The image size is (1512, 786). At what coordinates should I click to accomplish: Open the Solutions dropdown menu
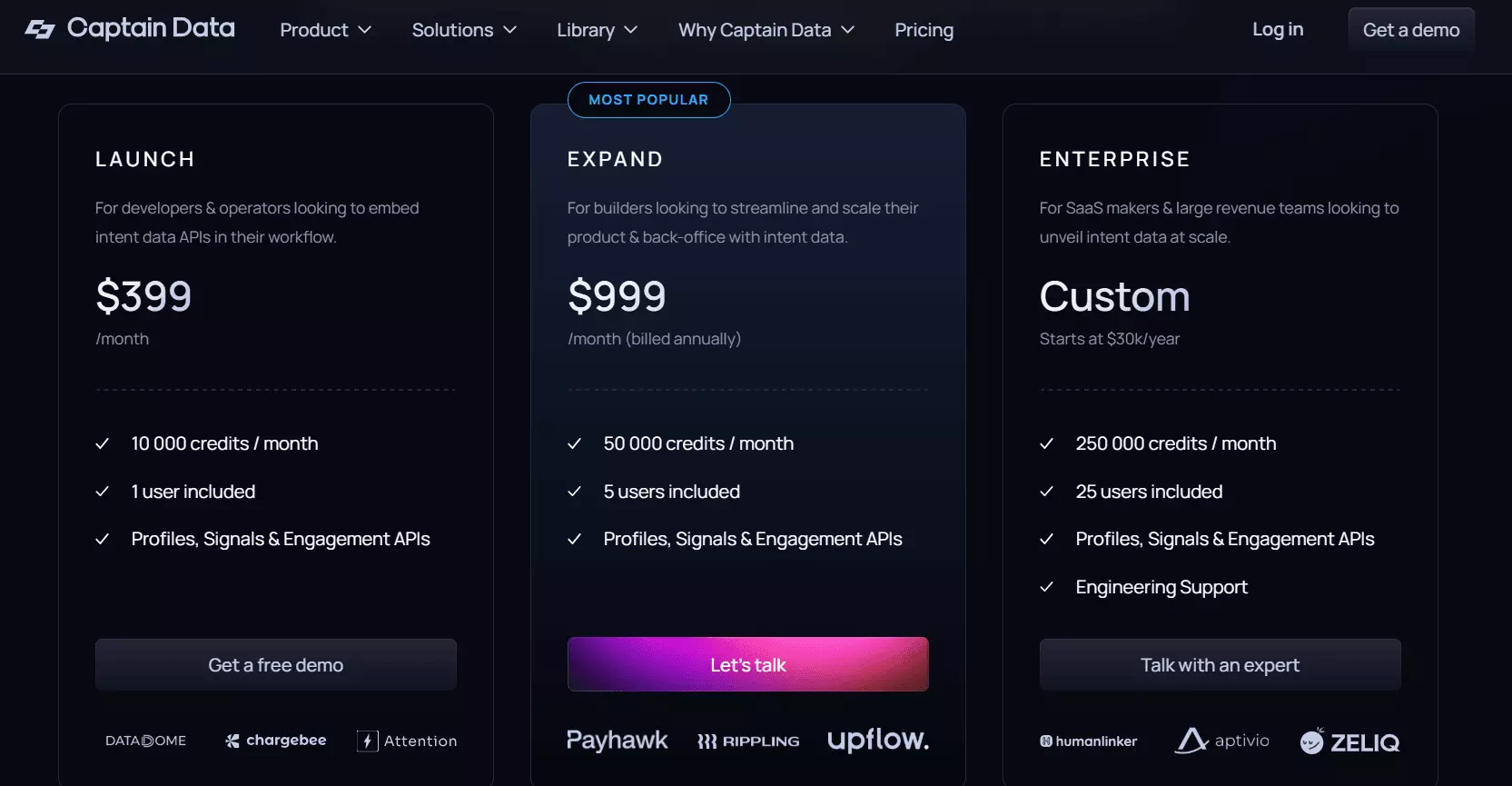pos(464,30)
